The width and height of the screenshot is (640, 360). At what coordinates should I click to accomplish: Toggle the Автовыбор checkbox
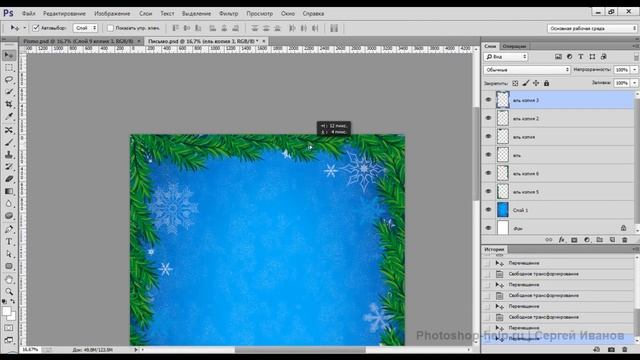tap(36, 28)
